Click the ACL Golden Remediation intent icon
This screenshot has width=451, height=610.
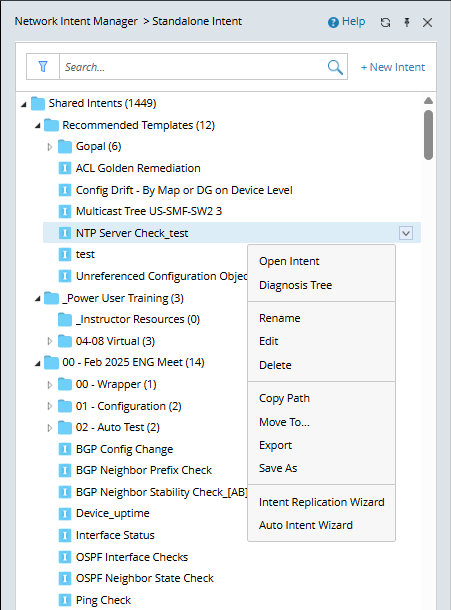click(65, 168)
